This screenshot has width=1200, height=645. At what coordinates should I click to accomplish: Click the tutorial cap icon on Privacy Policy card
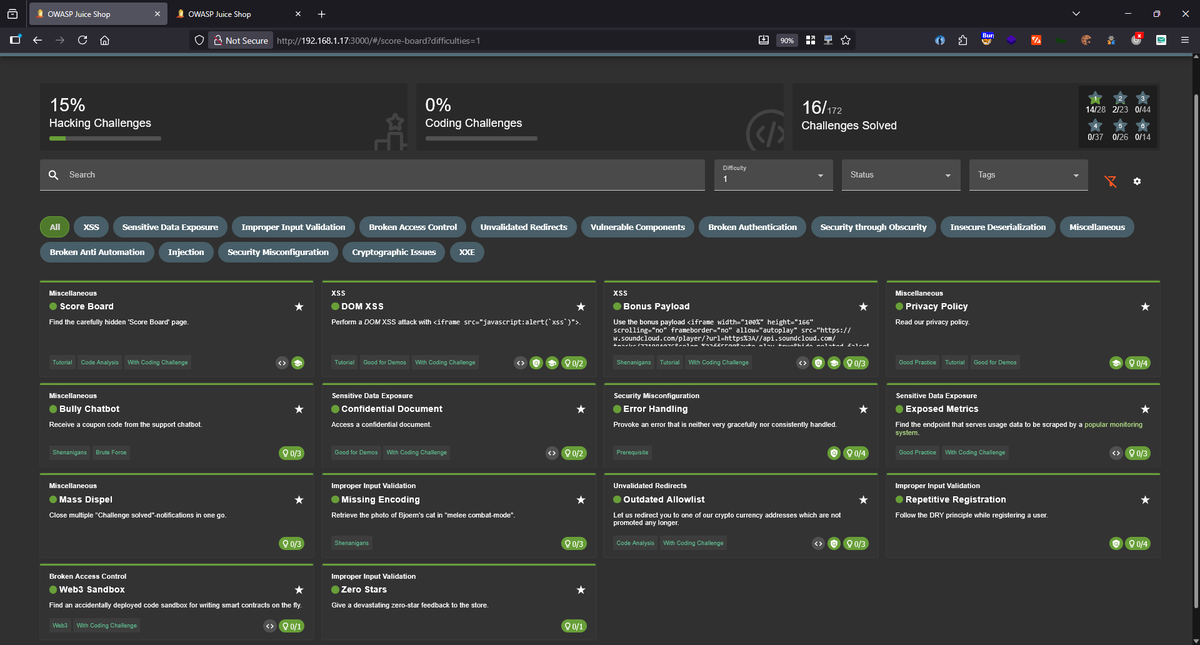(x=1115, y=362)
